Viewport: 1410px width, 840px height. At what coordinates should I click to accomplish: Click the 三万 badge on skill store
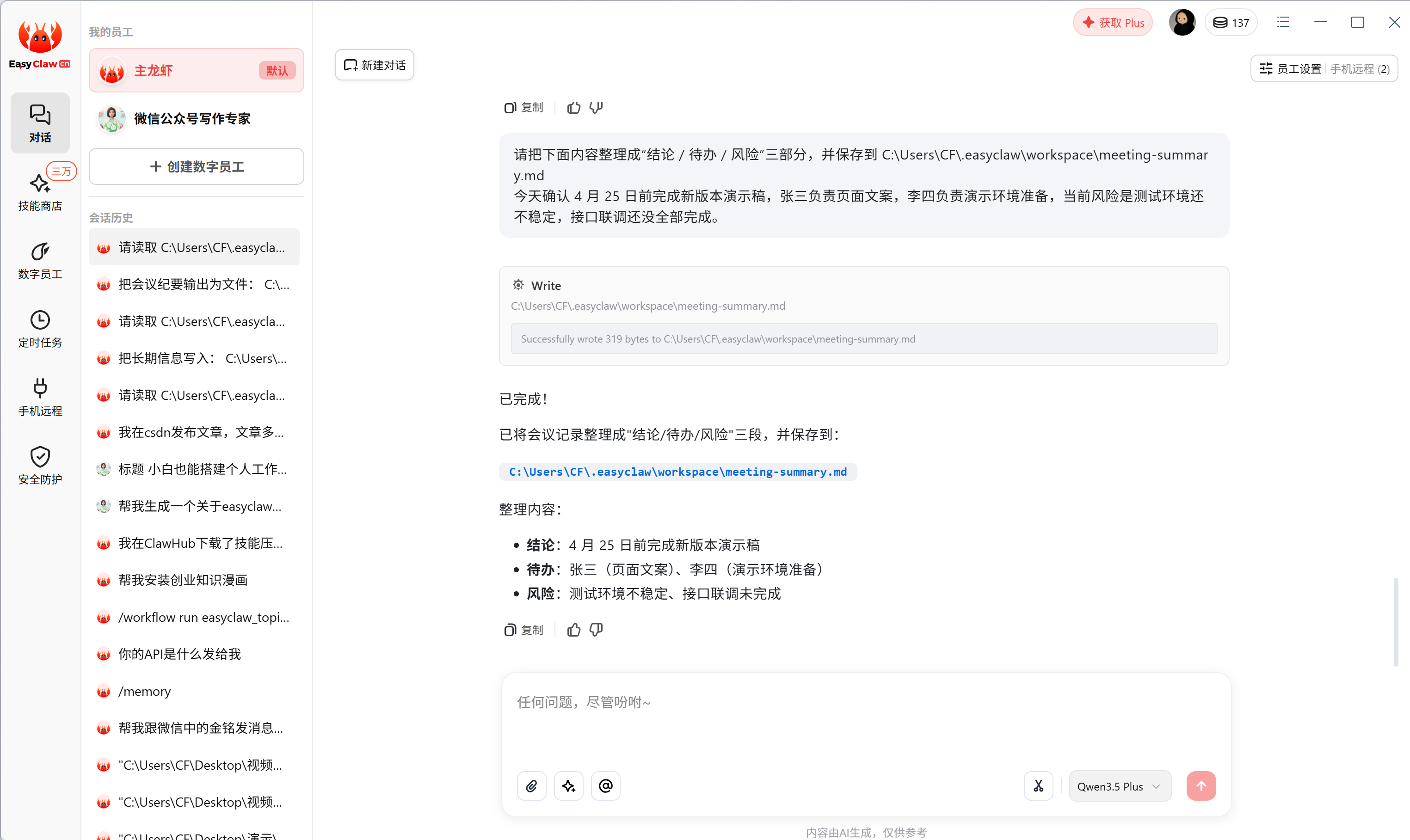(61, 171)
